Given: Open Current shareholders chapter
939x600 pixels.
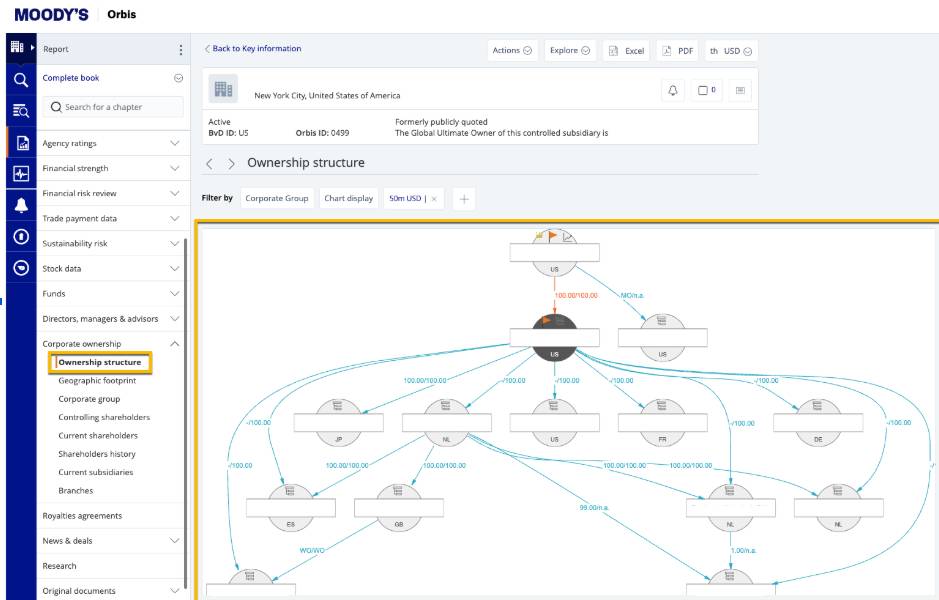Looking at the screenshot, I should click(x=98, y=436).
